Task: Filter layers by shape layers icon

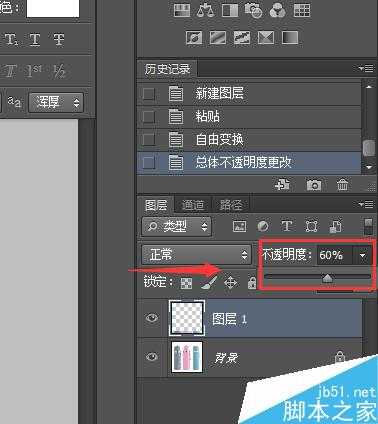Action: point(311,226)
